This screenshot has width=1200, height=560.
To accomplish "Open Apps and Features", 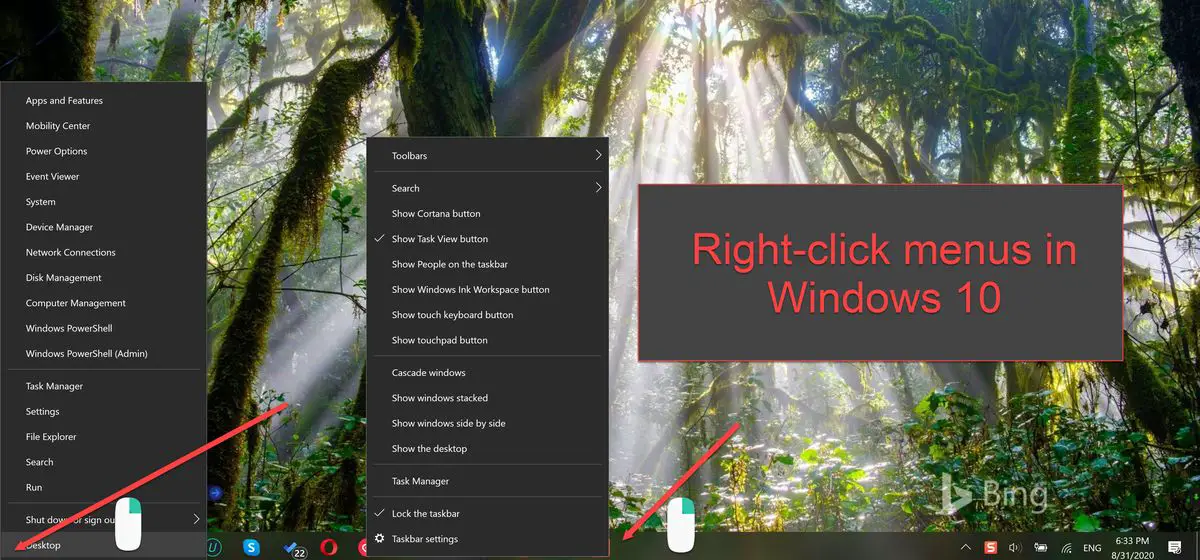I will 103,100.
